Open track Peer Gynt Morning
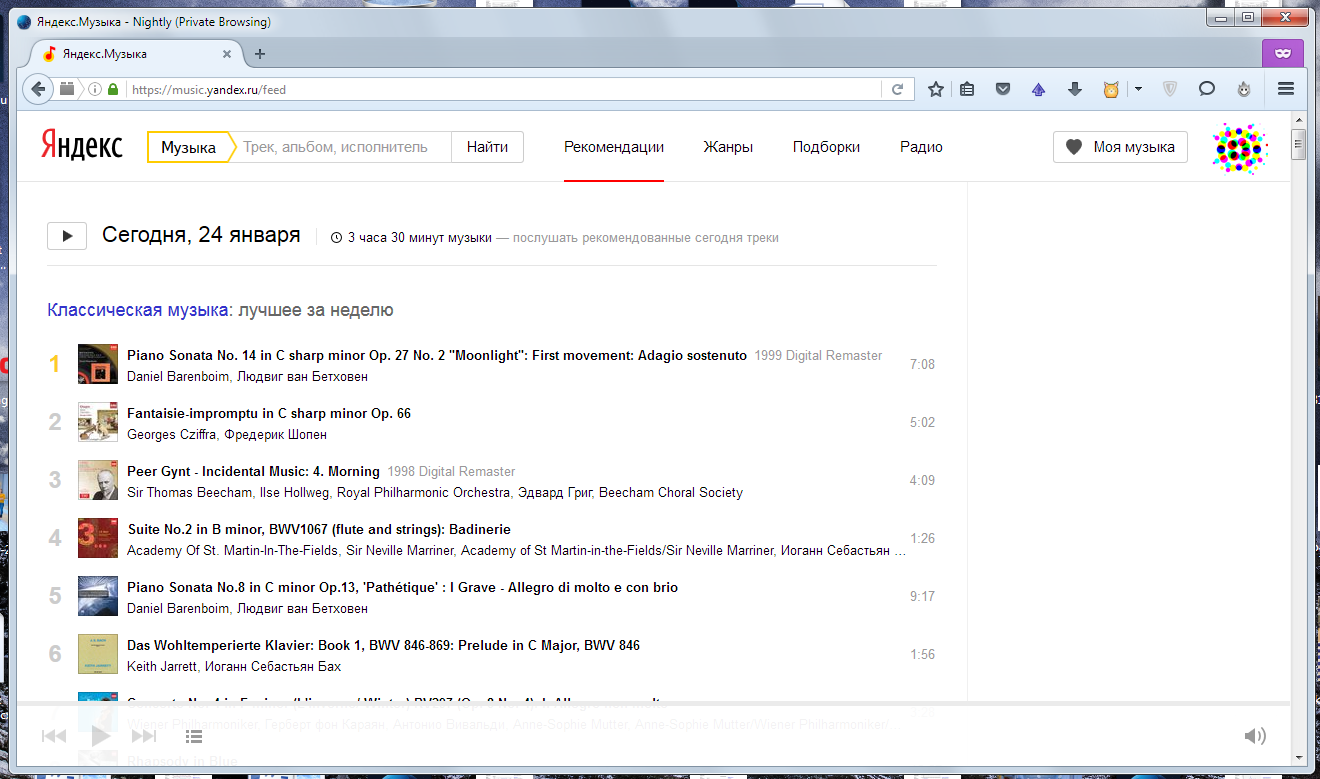 [x=253, y=471]
